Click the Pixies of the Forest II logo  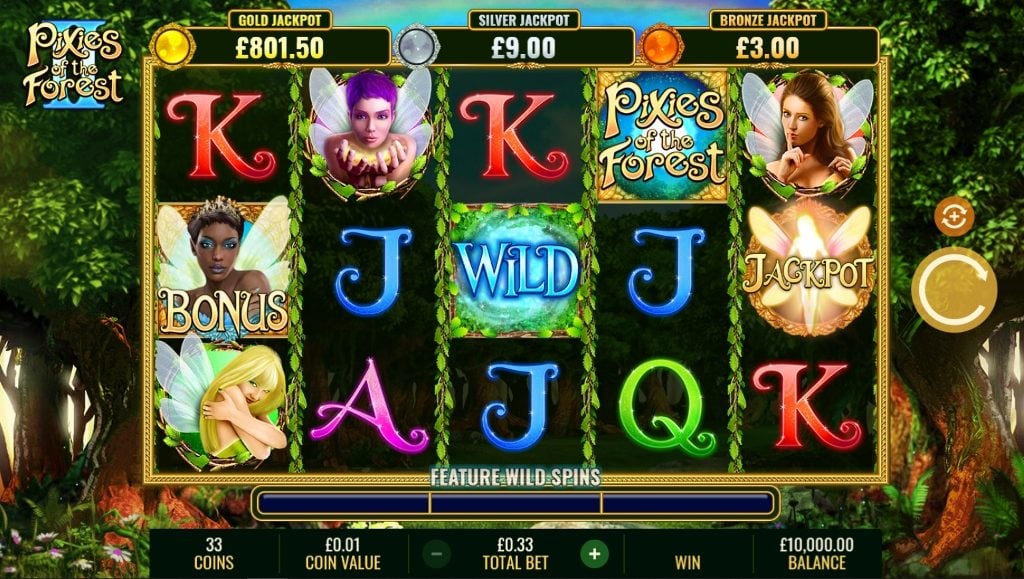(x=73, y=65)
